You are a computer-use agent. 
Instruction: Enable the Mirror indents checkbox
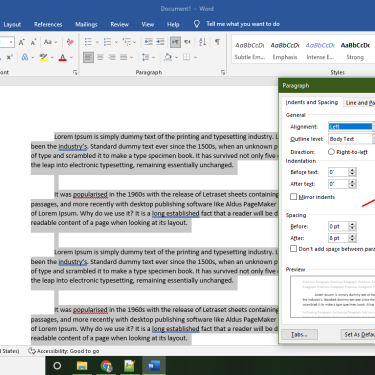click(293, 197)
